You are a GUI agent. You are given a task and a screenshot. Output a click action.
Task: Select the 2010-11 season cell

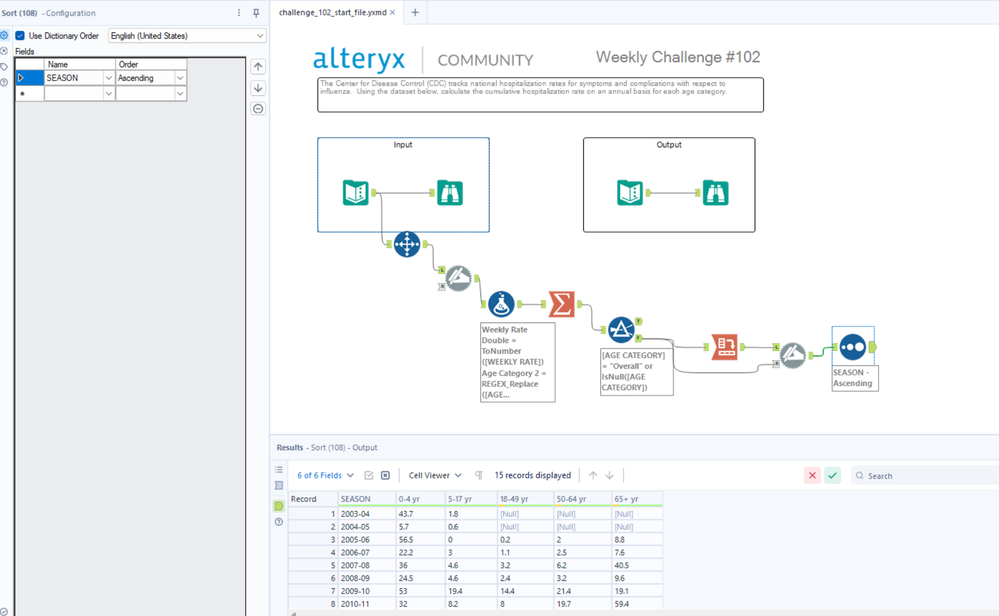(367, 604)
